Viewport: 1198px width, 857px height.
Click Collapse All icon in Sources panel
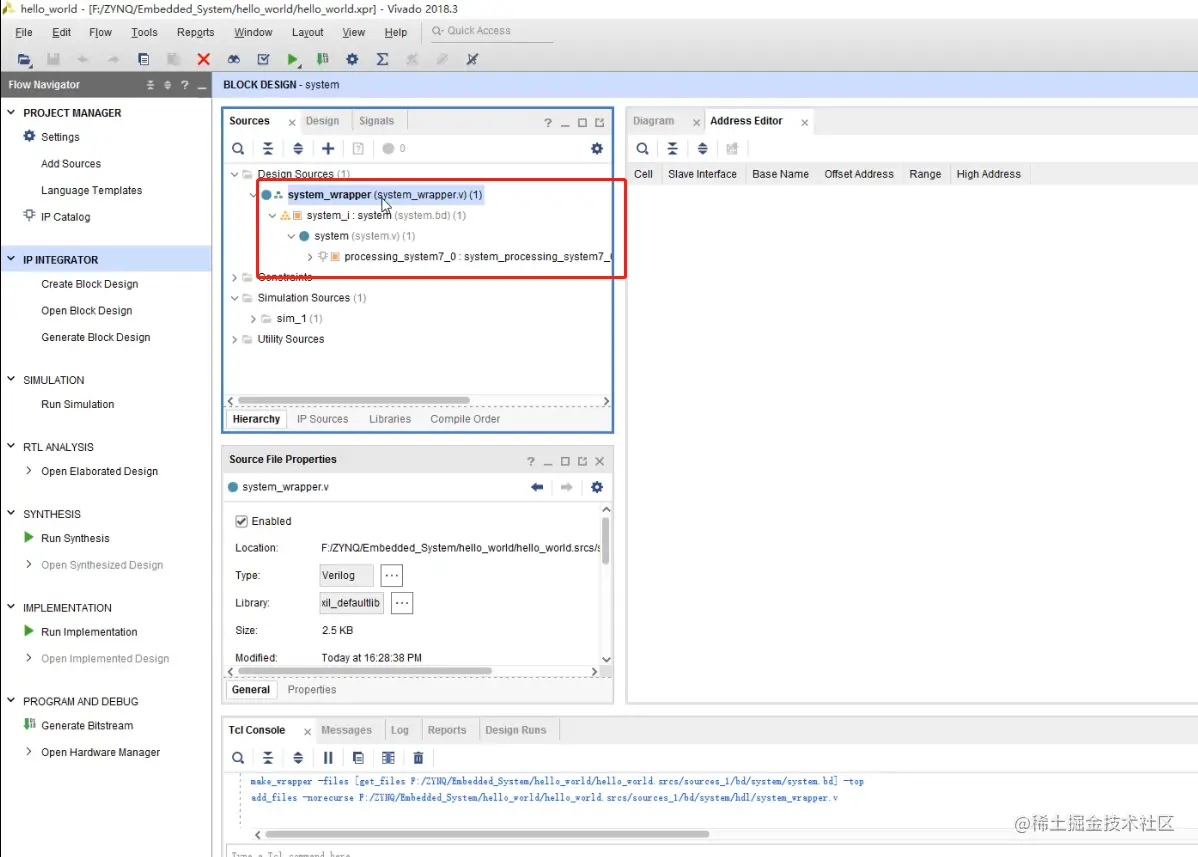coord(268,149)
